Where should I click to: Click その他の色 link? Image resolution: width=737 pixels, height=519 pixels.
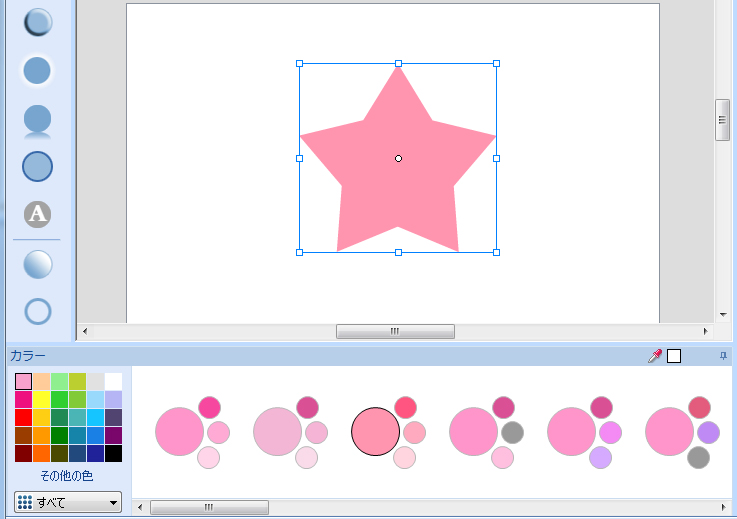pyautogui.click(x=66, y=476)
